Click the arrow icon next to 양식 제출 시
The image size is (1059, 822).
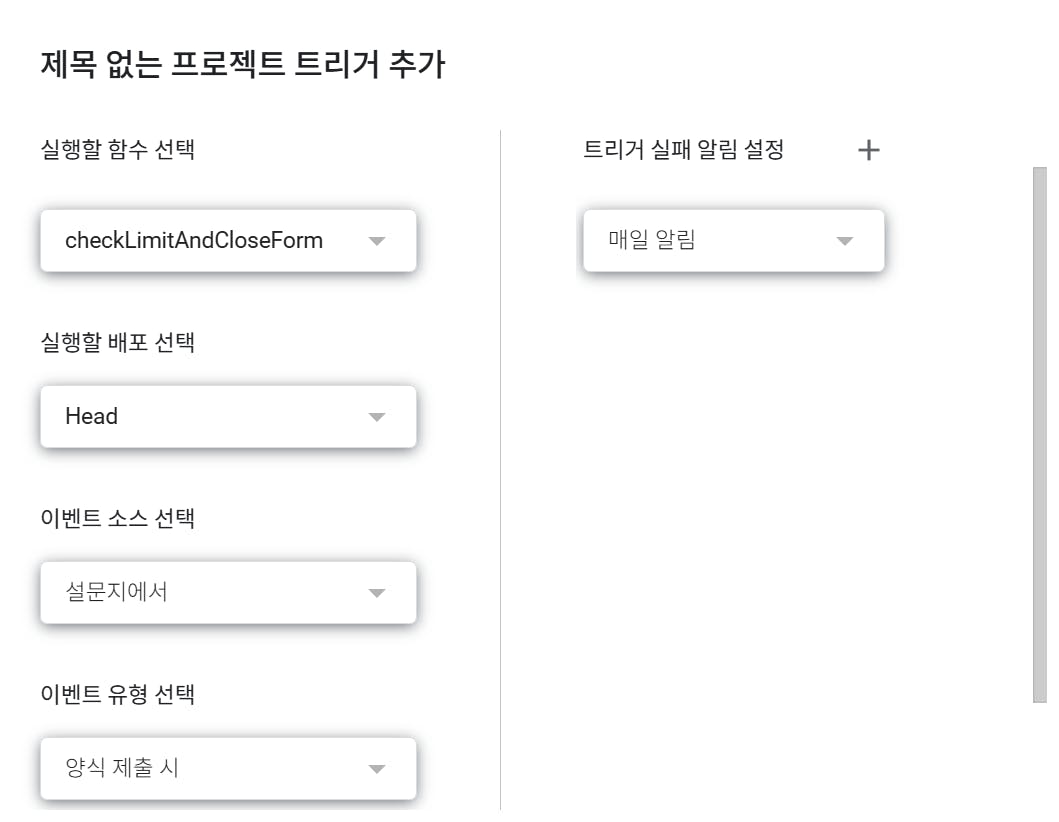click(377, 769)
